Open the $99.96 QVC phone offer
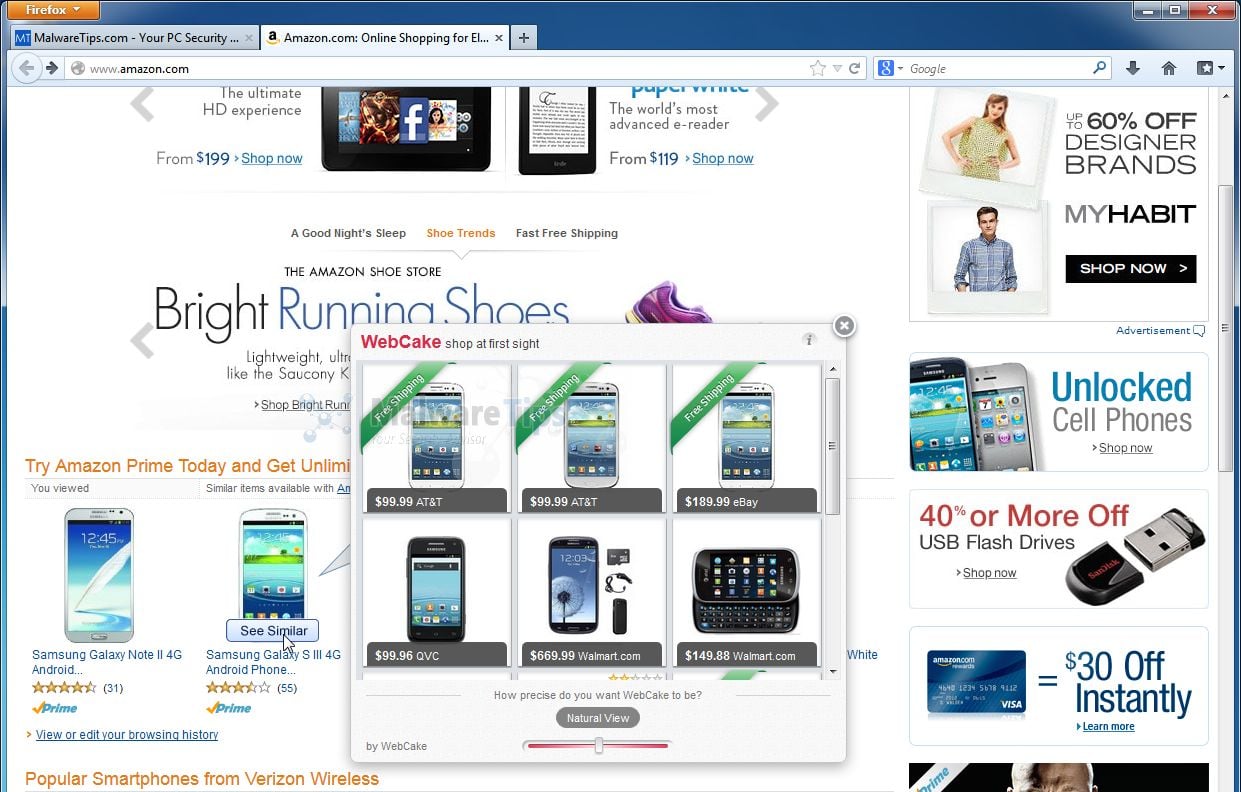Image resolution: width=1241 pixels, height=792 pixels. [x=436, y=593]
